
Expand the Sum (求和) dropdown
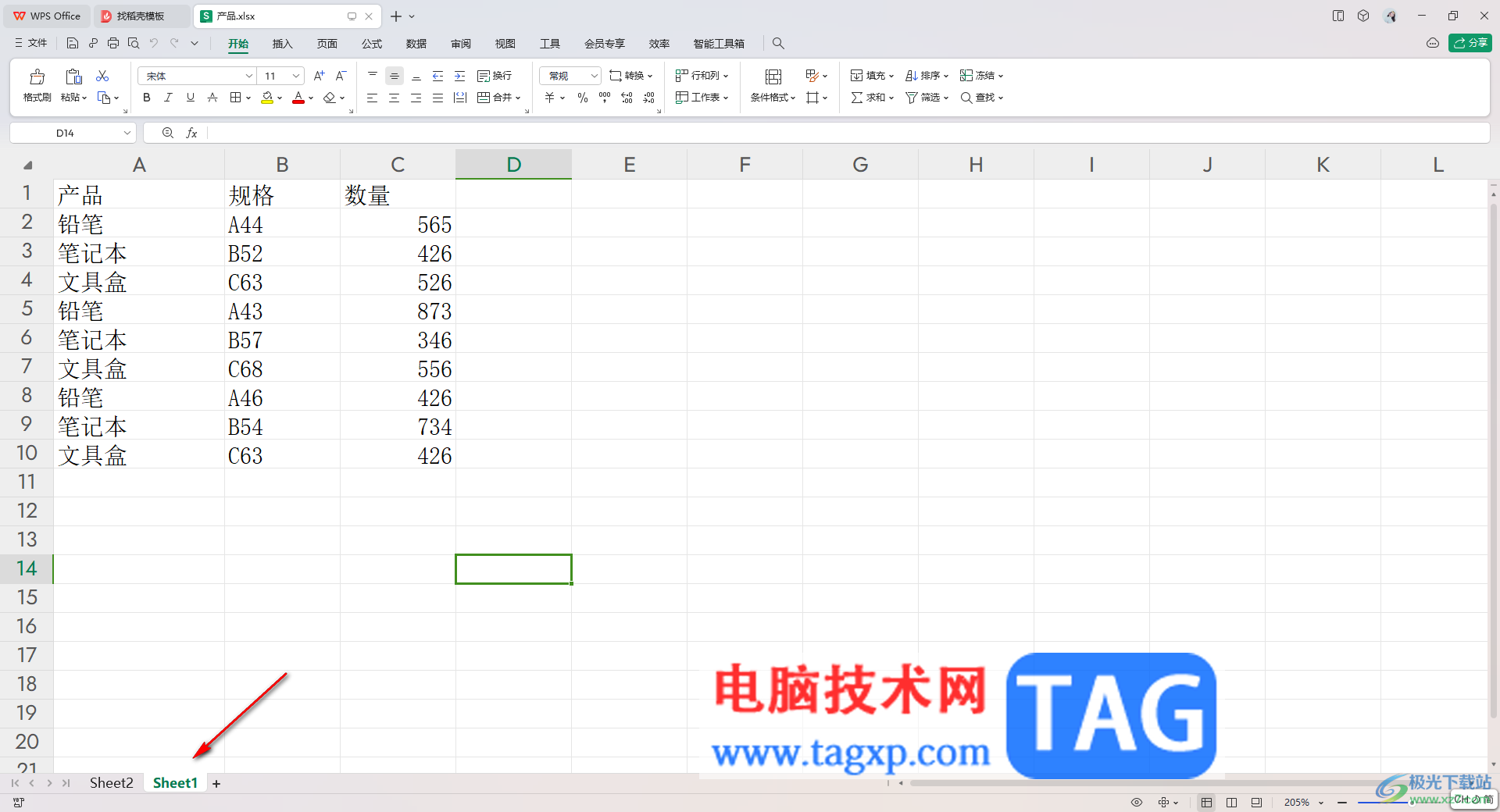point(891,98)
